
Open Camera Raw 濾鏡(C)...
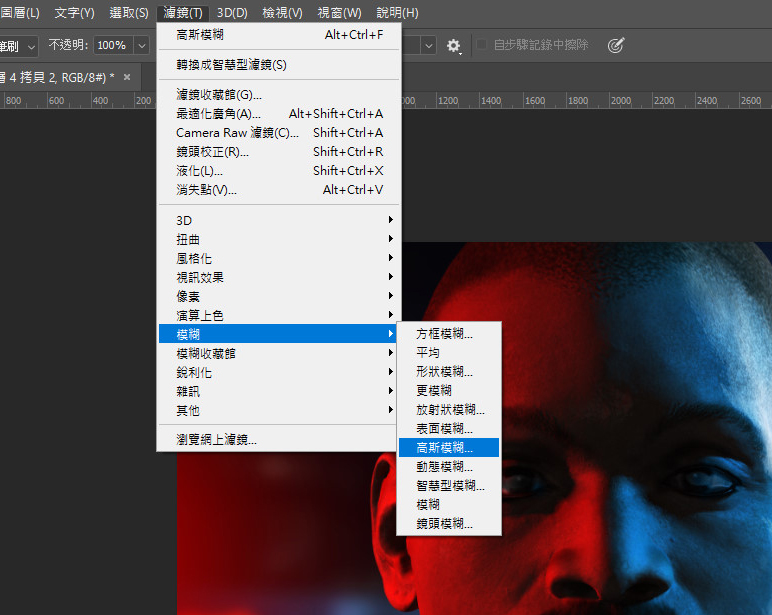[279, 132]
